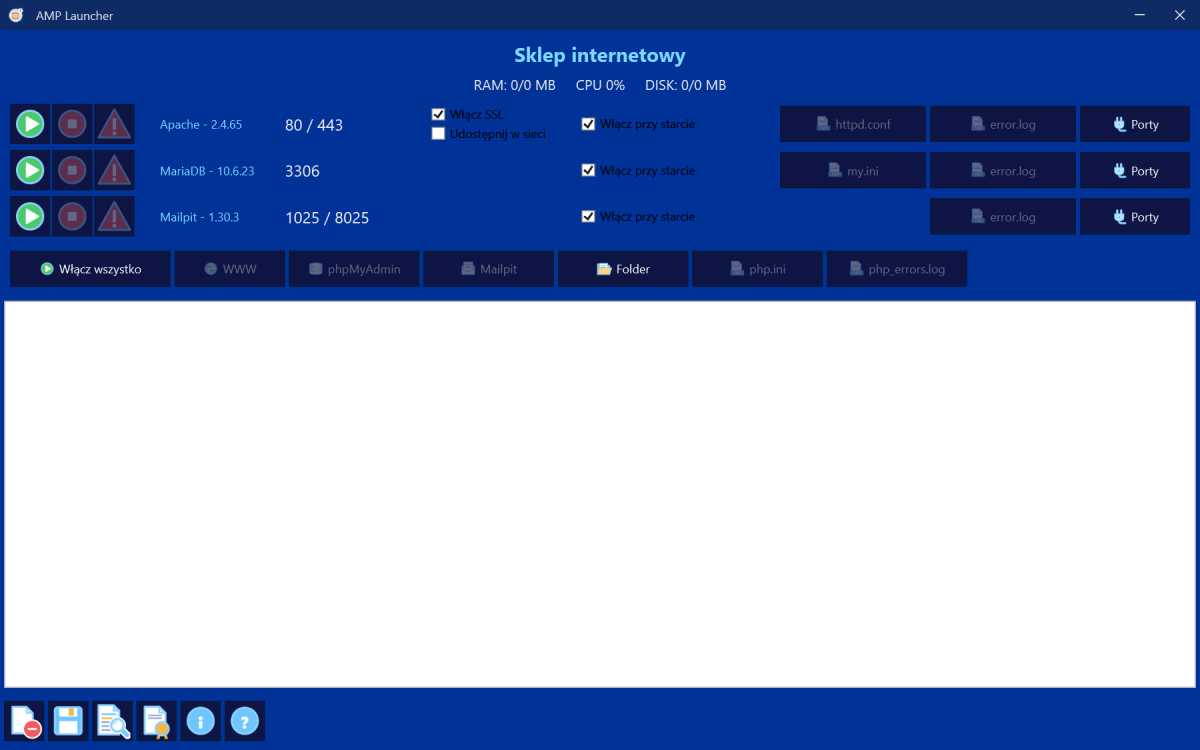
Task: Open Mailpit error.log
Action: point(1003,217)
